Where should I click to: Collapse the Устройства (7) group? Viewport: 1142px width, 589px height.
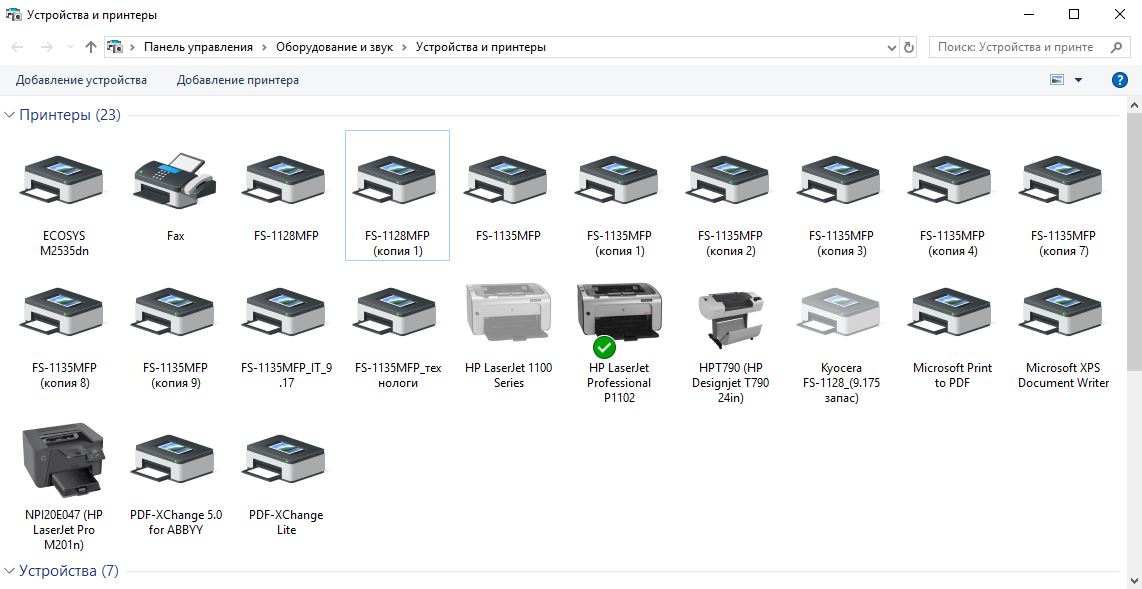(9, 571)
